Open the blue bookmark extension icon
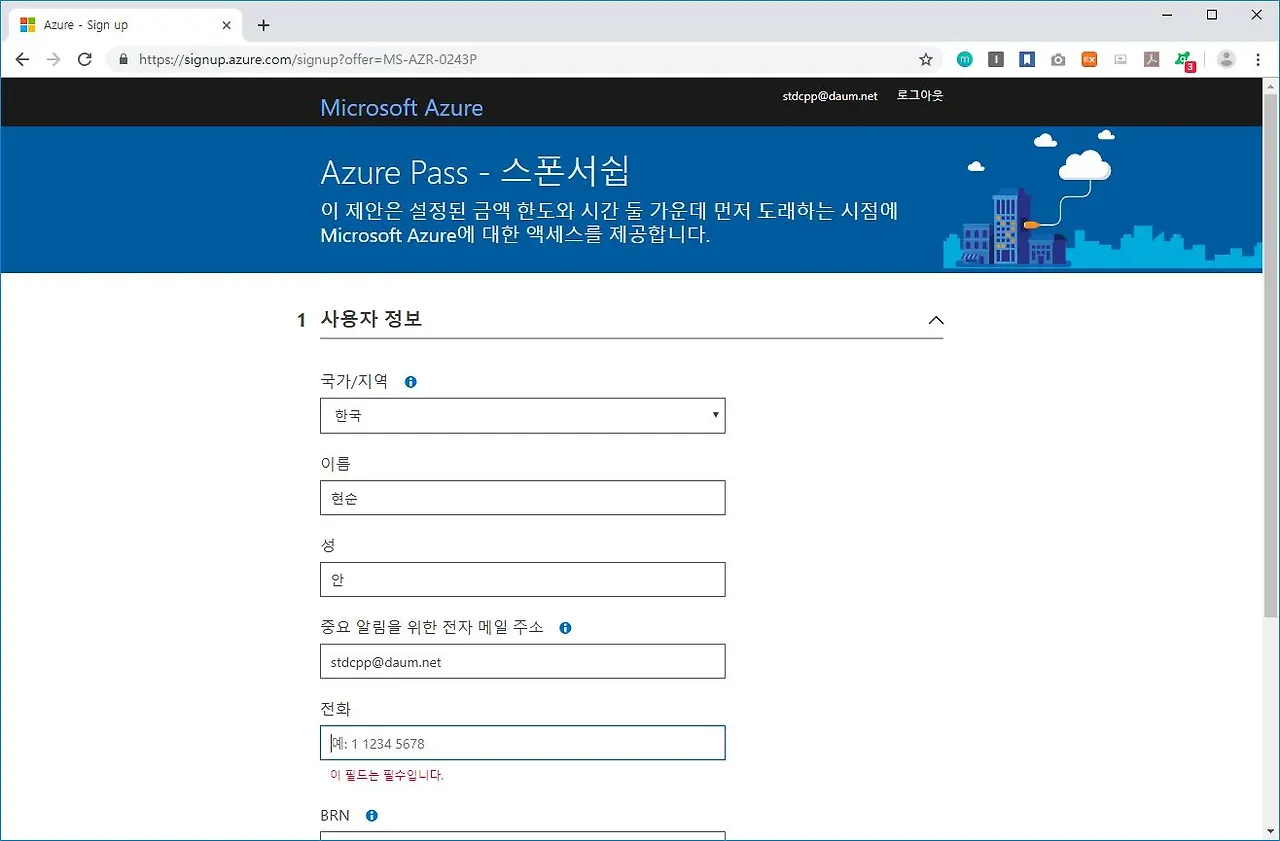The image size is (1280, 841). pos(1026,59)
